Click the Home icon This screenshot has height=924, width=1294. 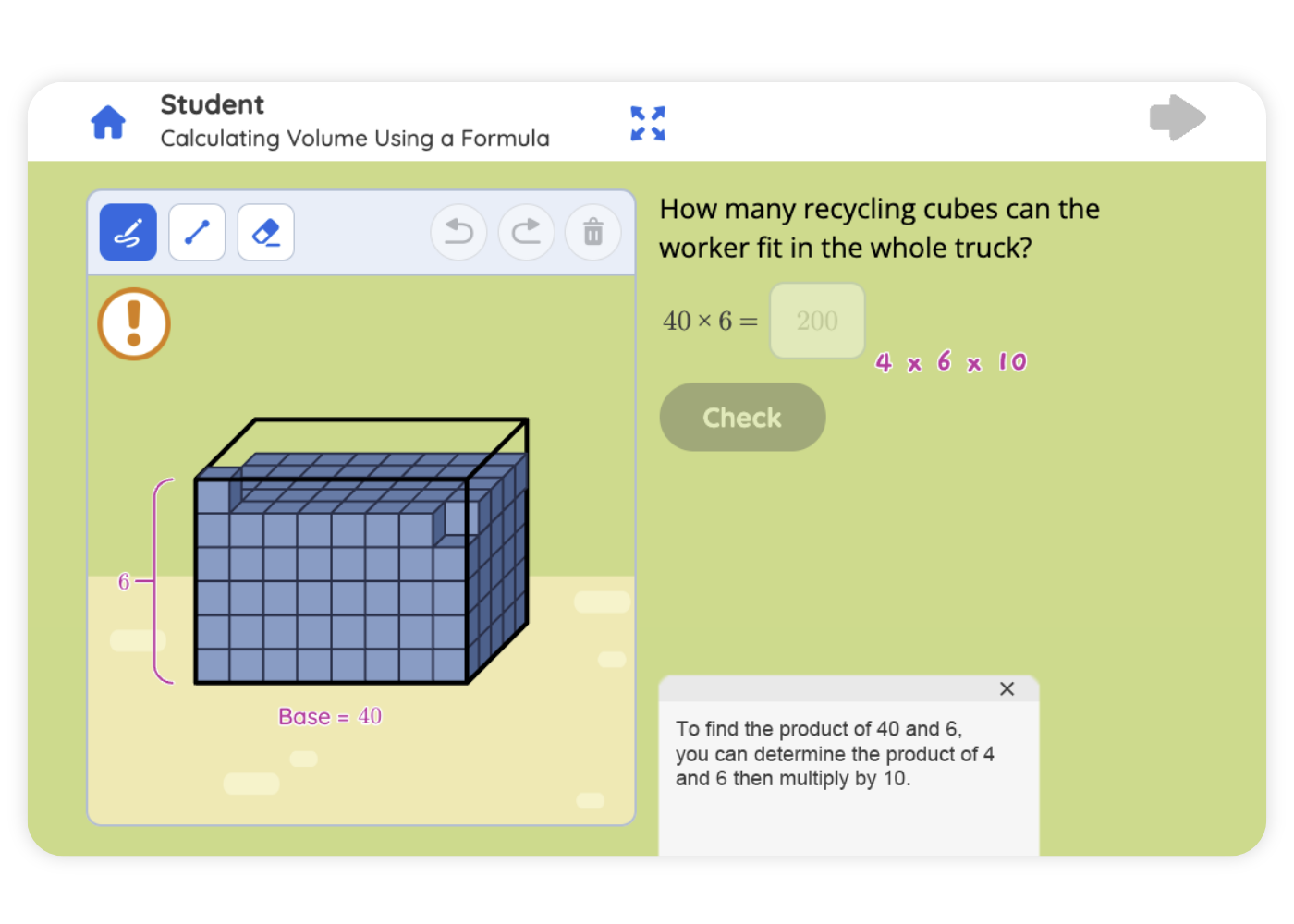click(108, 122)
